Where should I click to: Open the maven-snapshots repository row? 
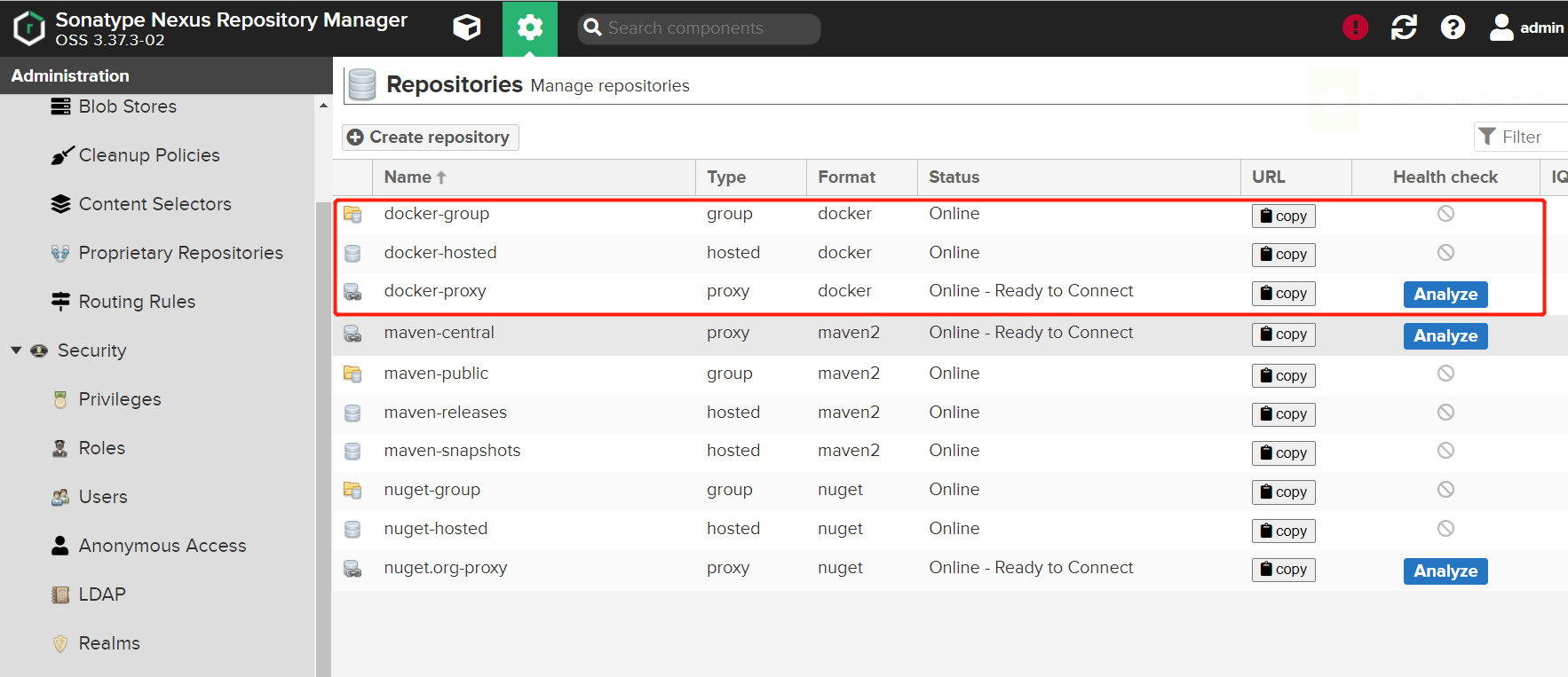coord(950,452)
